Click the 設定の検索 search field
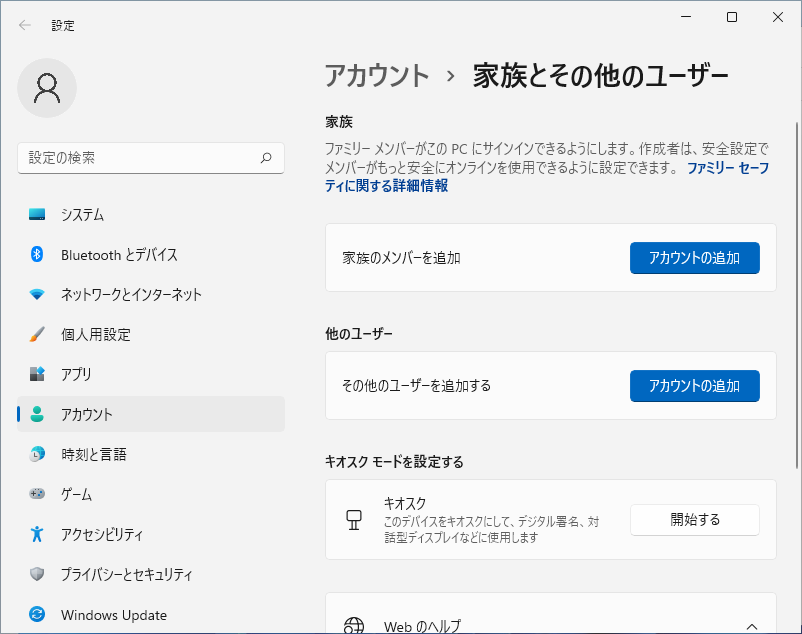Image resolution: width=802 pixels, height=634 pixels. (151, 157)
